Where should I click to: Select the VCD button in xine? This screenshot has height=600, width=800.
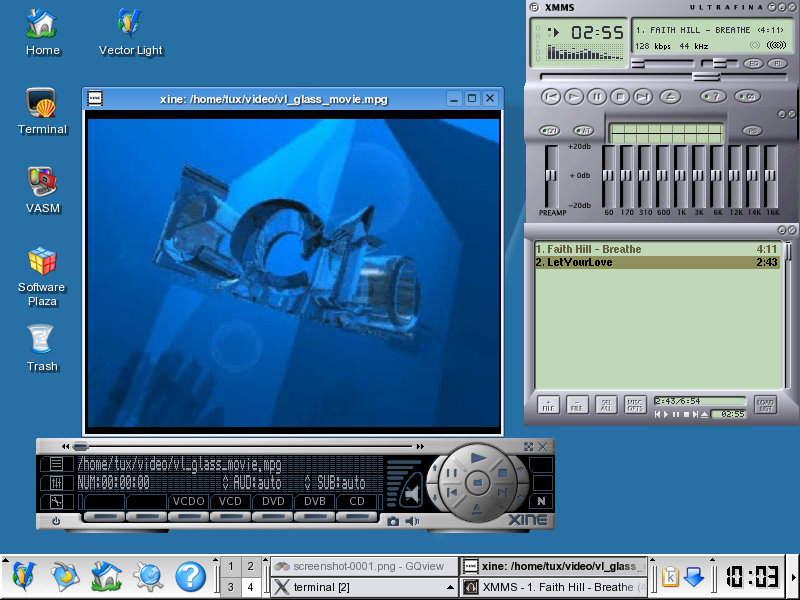coord(231,502)
